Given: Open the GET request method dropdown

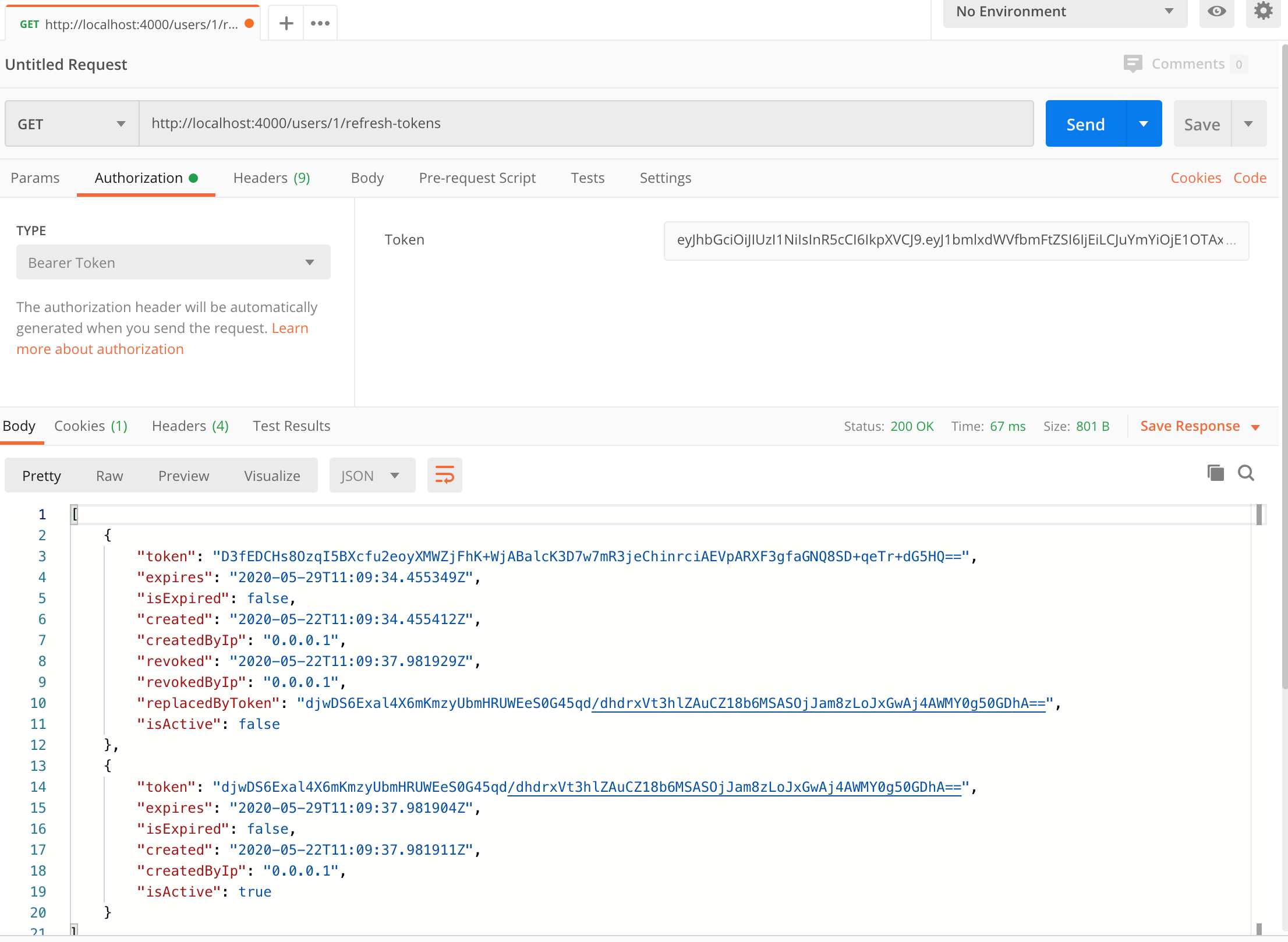Looking at the screenshot, I should point(69,123).
